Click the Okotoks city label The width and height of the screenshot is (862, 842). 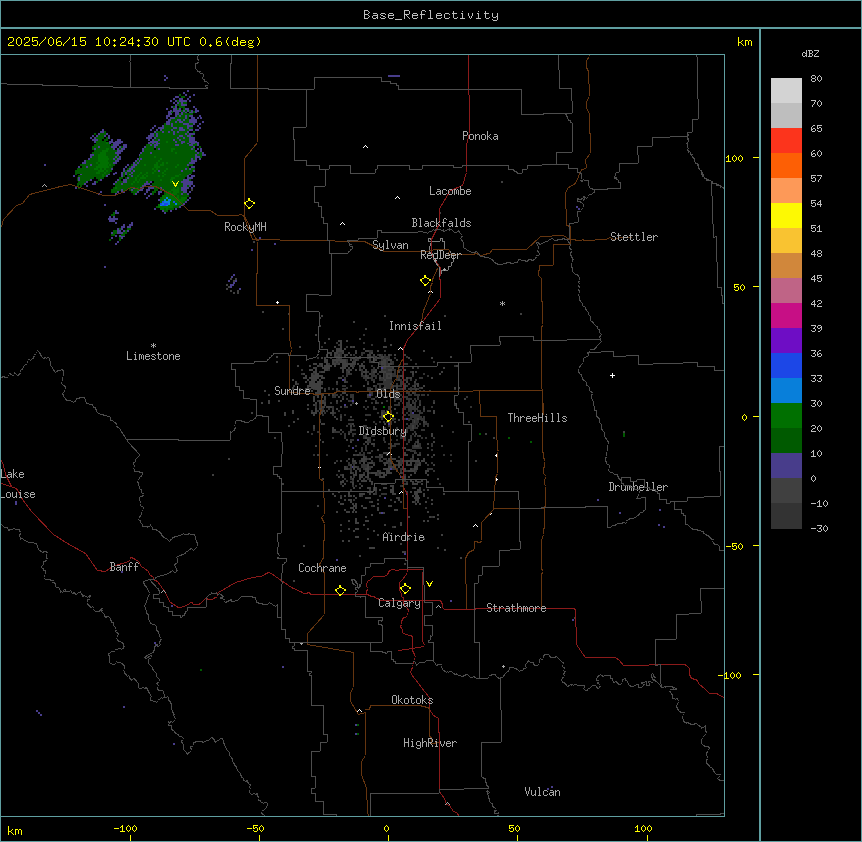412,700
